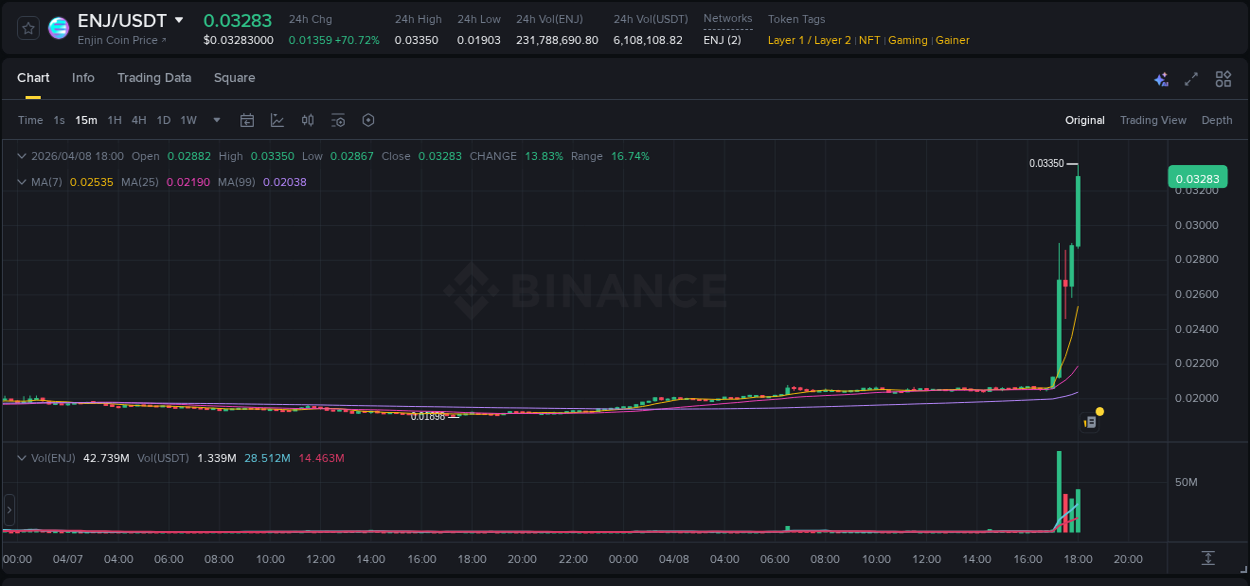Screen dimensions: 1250x586
Task: Open the indicator settings list icon
Action: click(x=338, y=120)
